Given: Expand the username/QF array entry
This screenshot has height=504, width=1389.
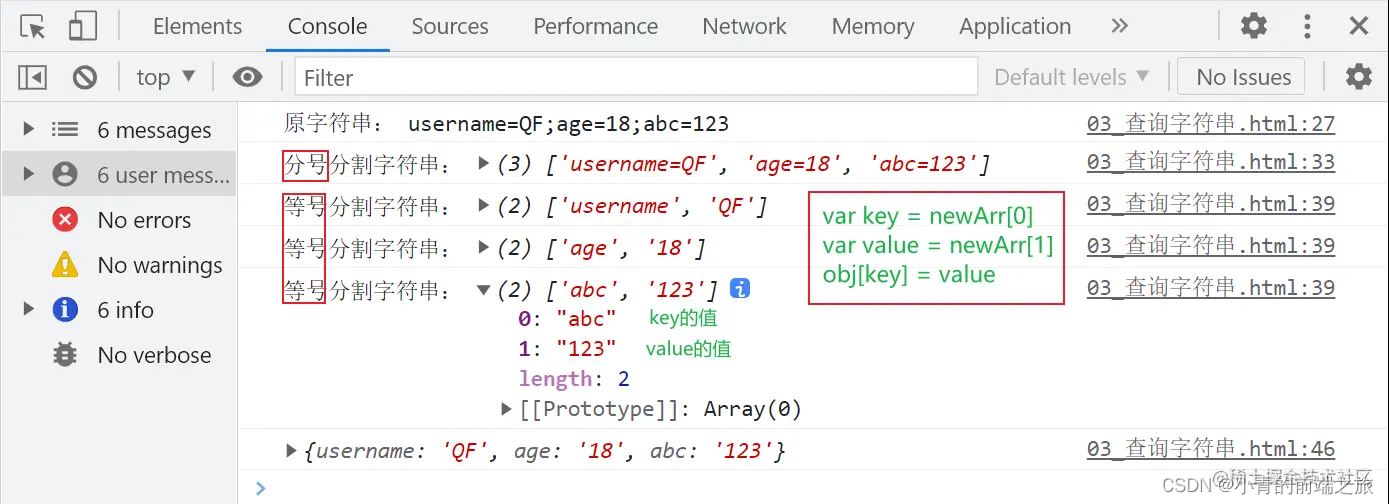Looking at the screenshot, I should [x=484, y=206].
